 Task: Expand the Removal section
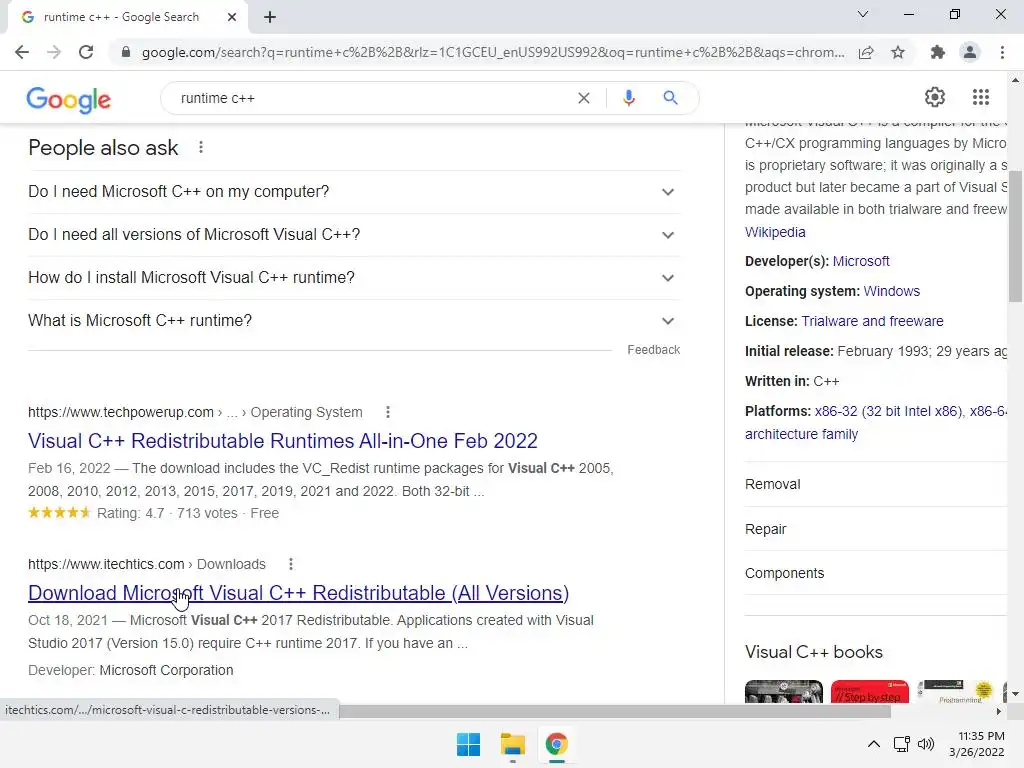click(x=876, y=485)
